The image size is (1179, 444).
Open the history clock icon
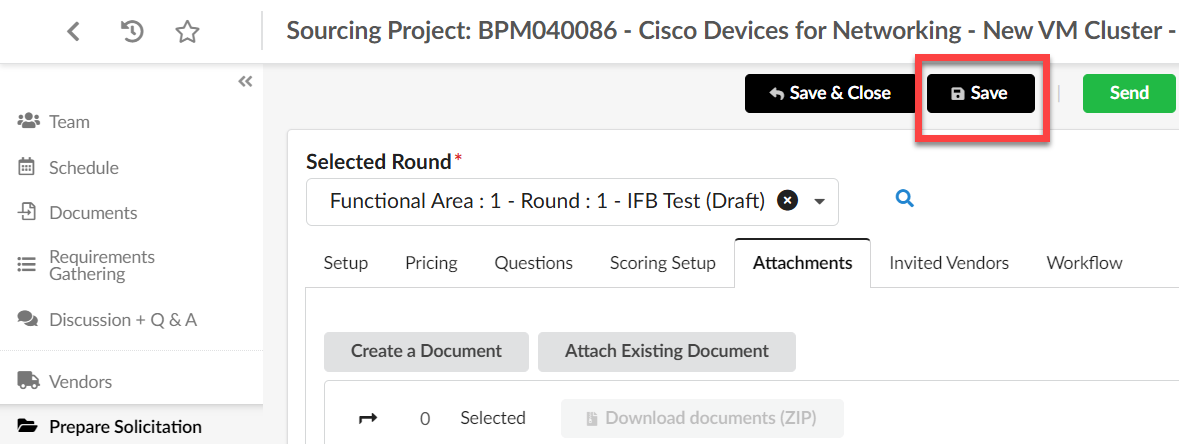coord(132,32)
